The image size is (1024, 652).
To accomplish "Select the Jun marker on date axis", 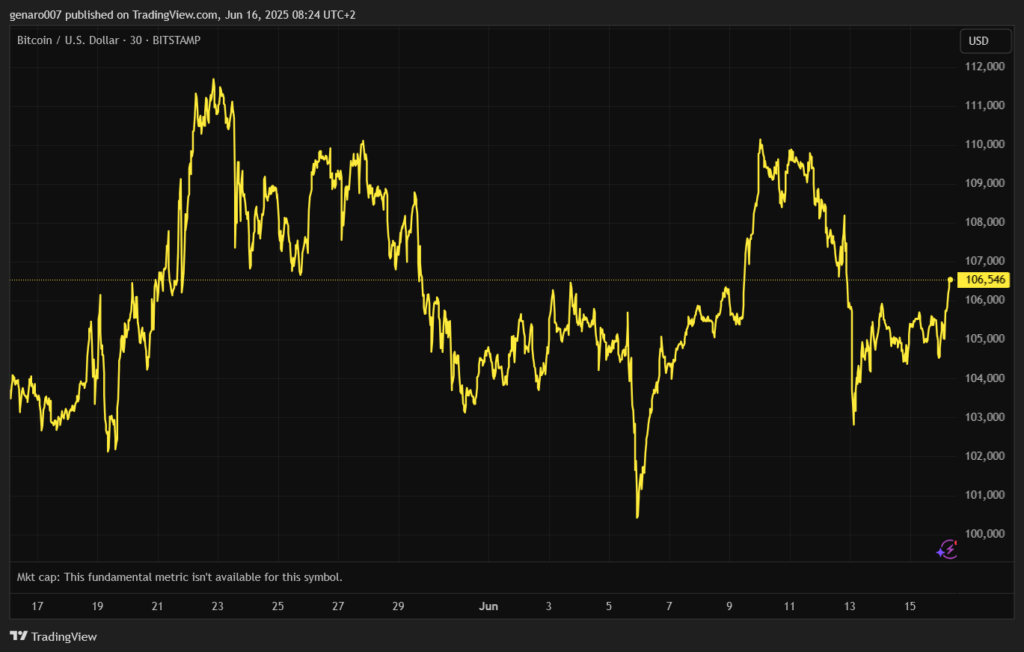I will [488, 606].
